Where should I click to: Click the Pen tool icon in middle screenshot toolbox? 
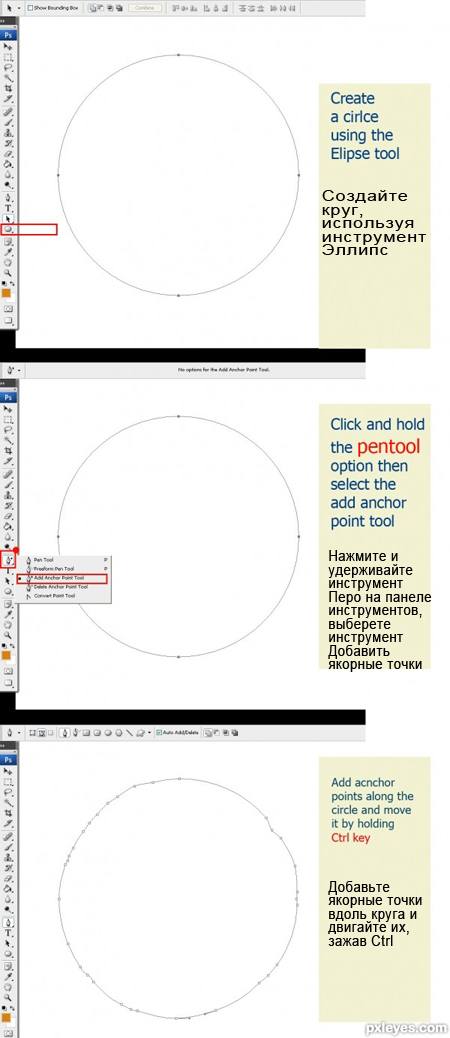click(x=9, y=559)
